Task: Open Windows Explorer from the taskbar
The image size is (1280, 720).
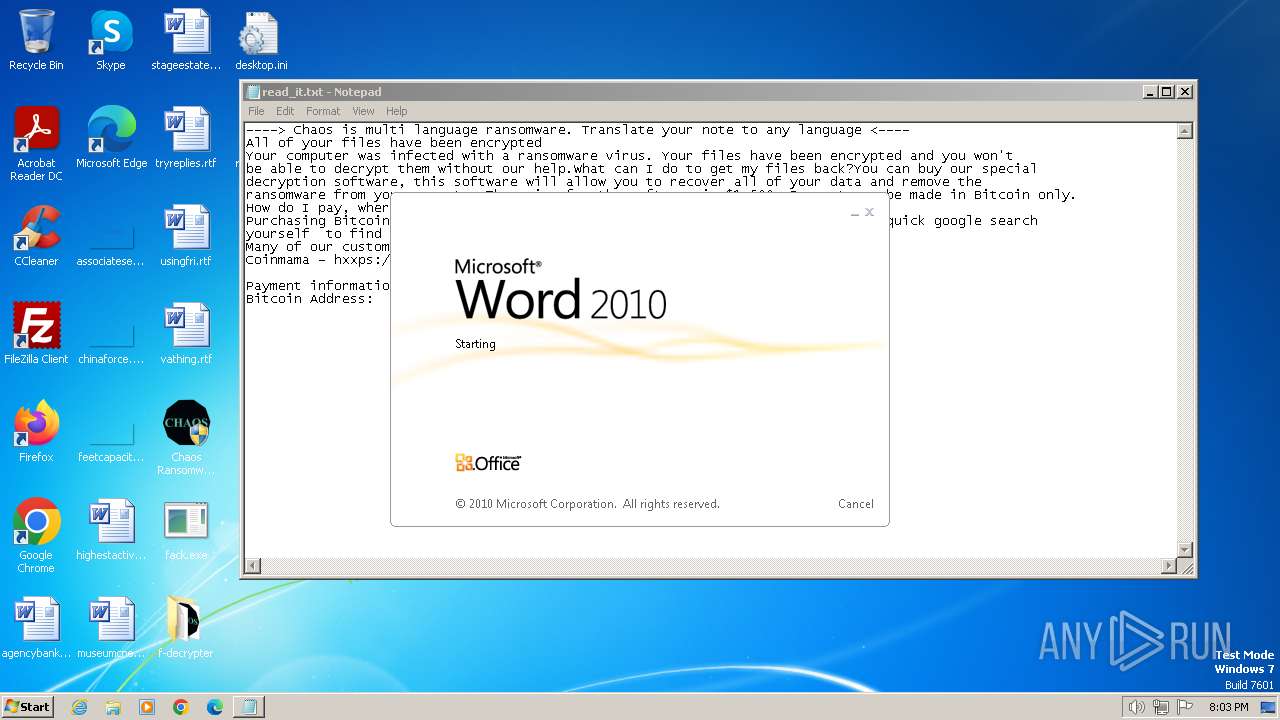Action: pos(113,707)
